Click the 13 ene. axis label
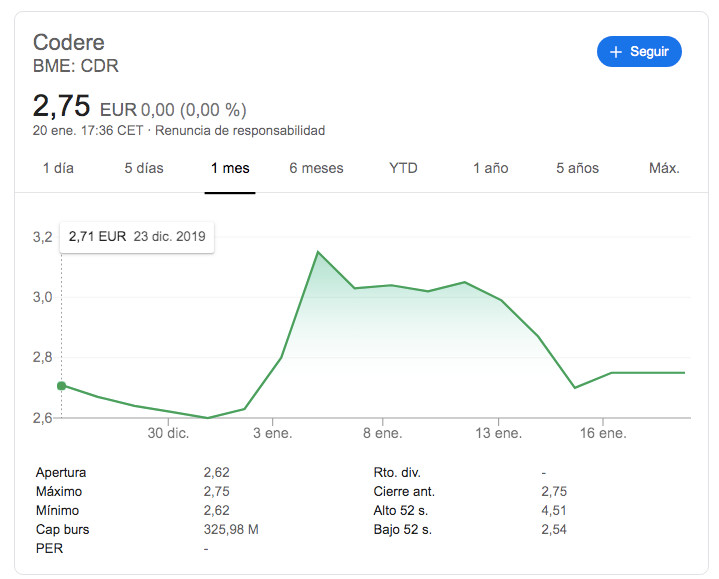 coord(498,433)
